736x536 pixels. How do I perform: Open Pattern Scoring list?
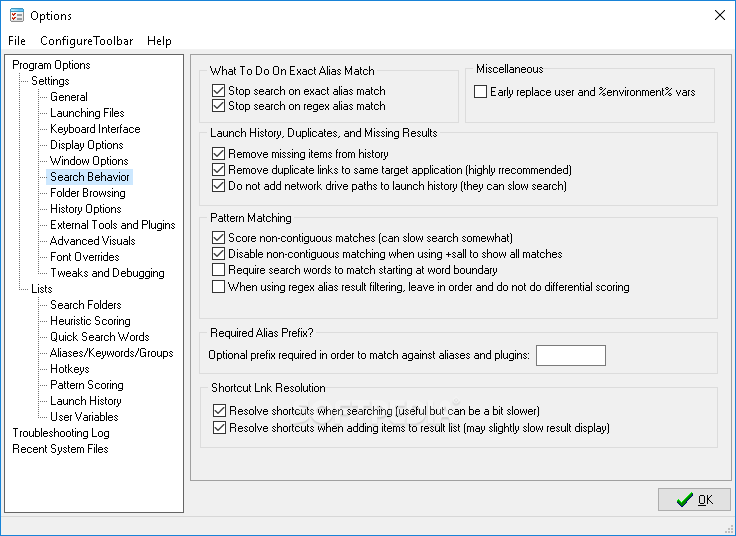click(x=87, y=385)
